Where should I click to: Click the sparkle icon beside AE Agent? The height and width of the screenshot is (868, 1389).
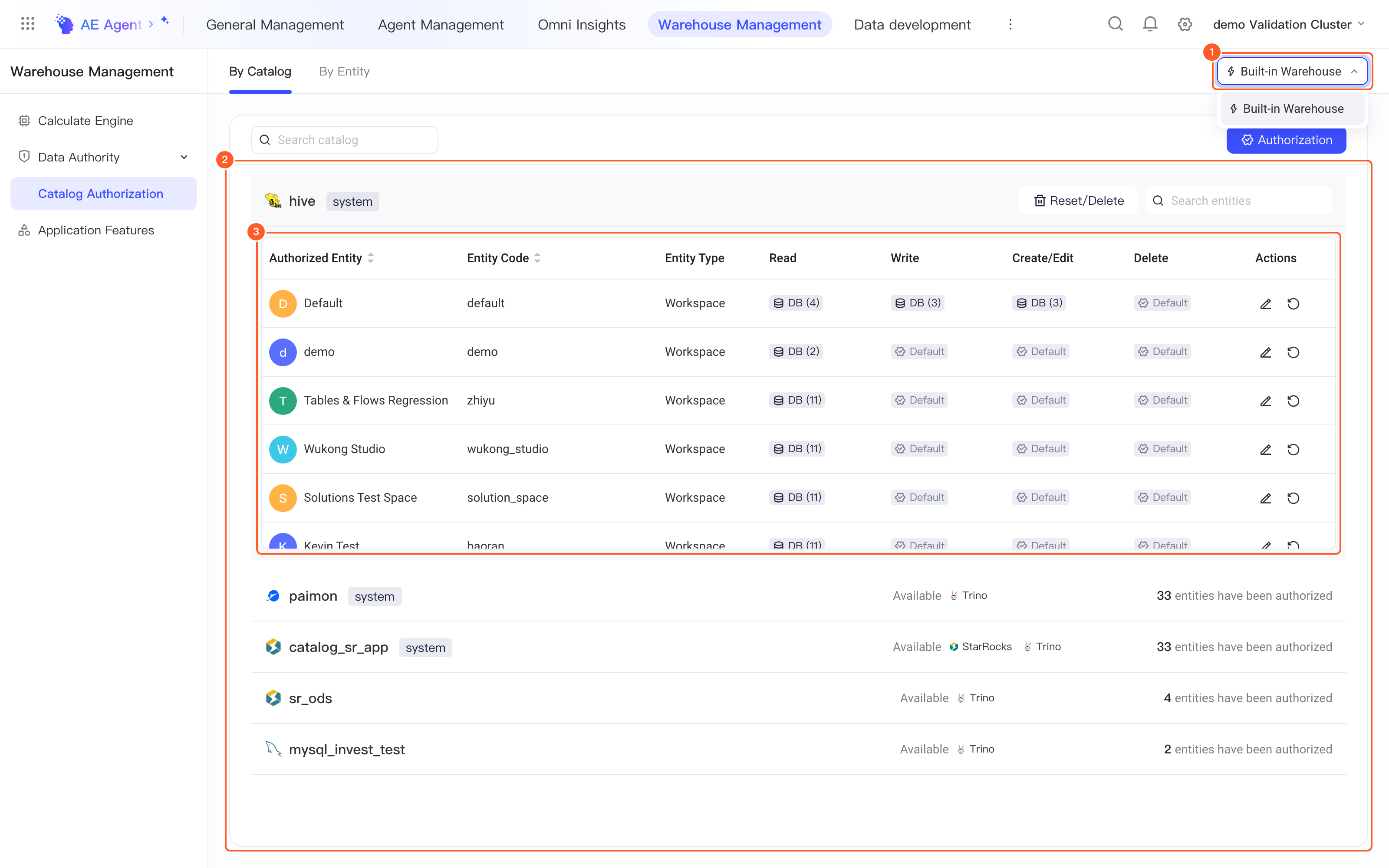tap(165, 21)
